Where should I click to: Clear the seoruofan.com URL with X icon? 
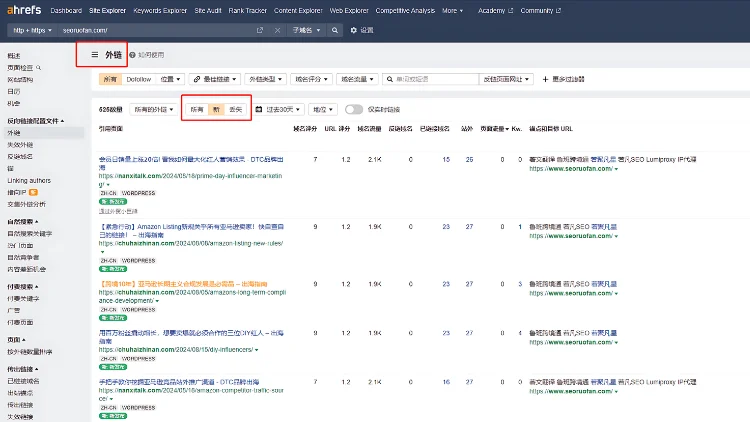tap(277, 30)
